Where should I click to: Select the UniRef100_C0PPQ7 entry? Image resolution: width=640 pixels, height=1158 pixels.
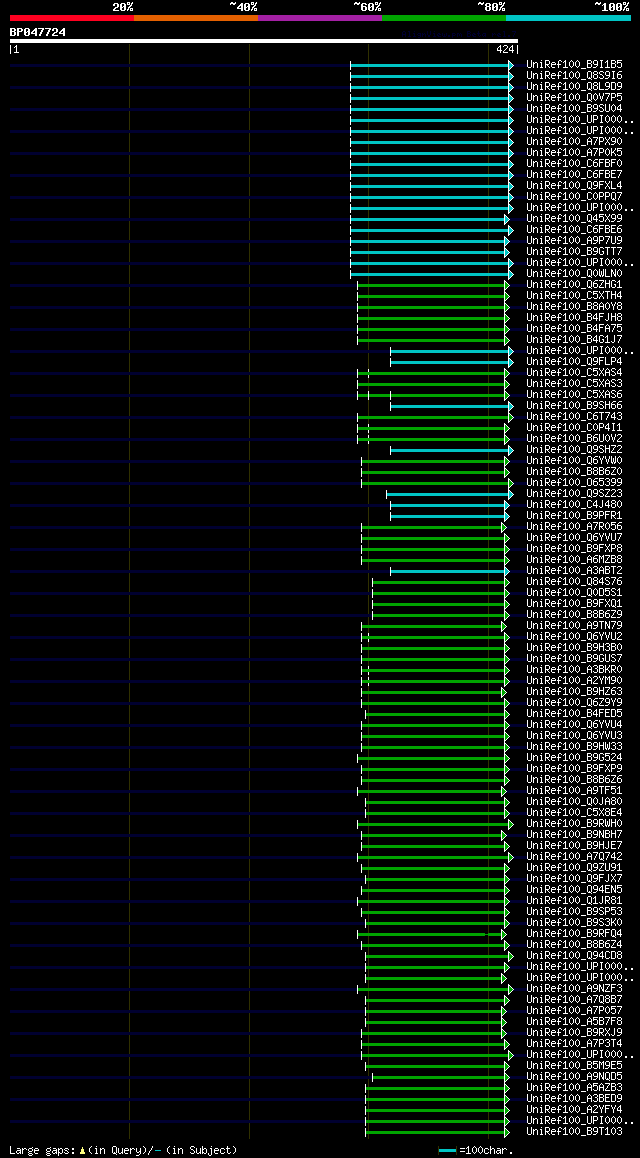tap(574, 196)
